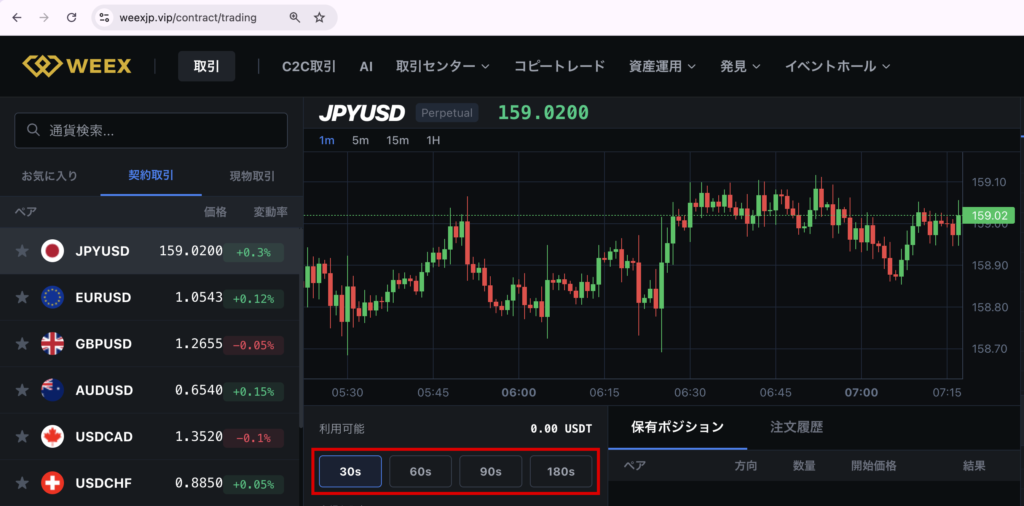This screenshot has height=506, width=1024.
Task: Click the 1.3520 price for USDCAD
Action: [x=199, y=437]
